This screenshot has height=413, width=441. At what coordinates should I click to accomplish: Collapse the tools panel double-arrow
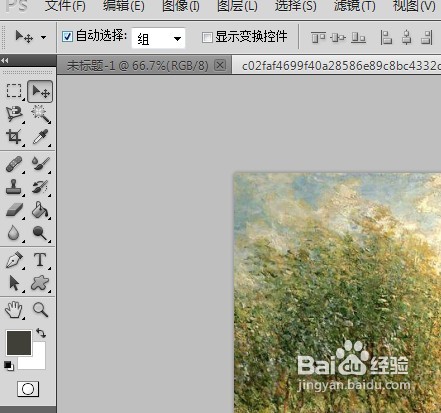point(5,60)
